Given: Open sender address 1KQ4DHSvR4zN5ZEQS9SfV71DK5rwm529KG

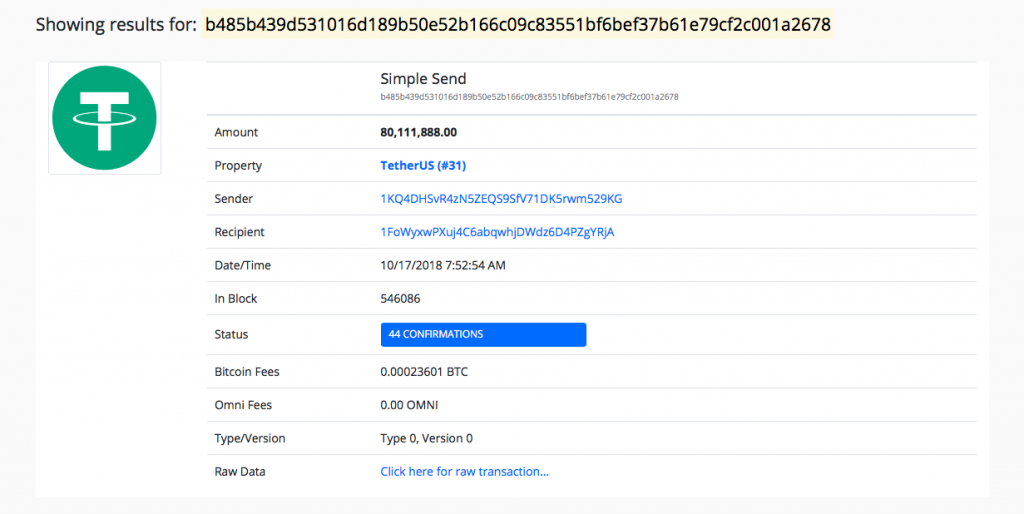Looking at the screenshot, I should pos(502,199).
